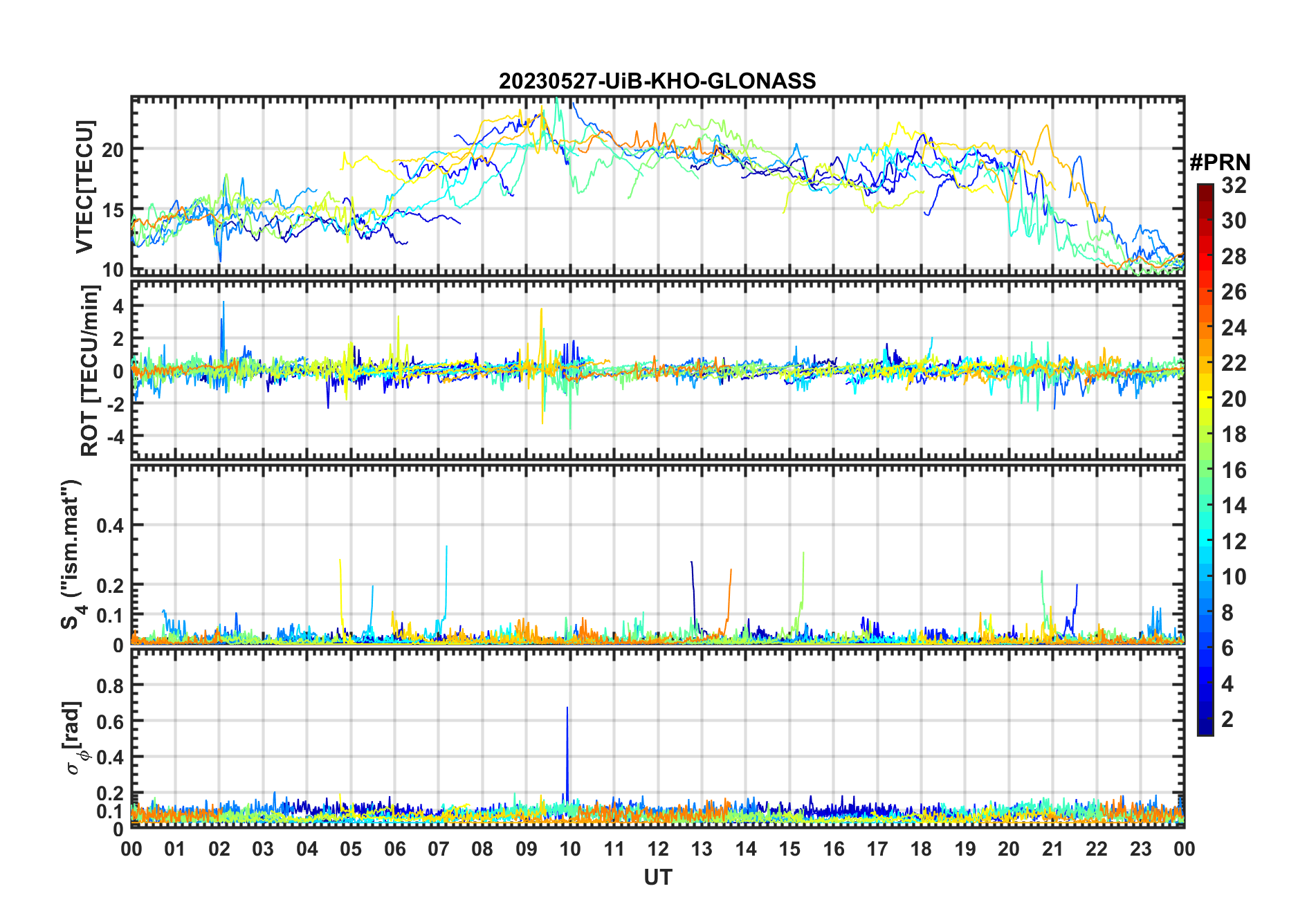Click x-axis tick label 15
Viewport: 1316px width, 920px height.
click(789, 849)
